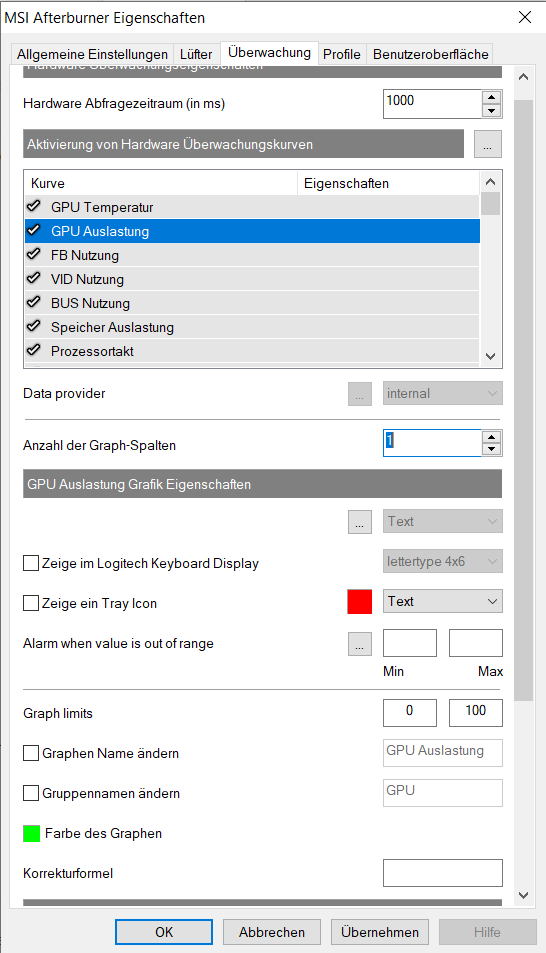Click the GPU Auslastung graph name field
546x953 pixels.
443,753
